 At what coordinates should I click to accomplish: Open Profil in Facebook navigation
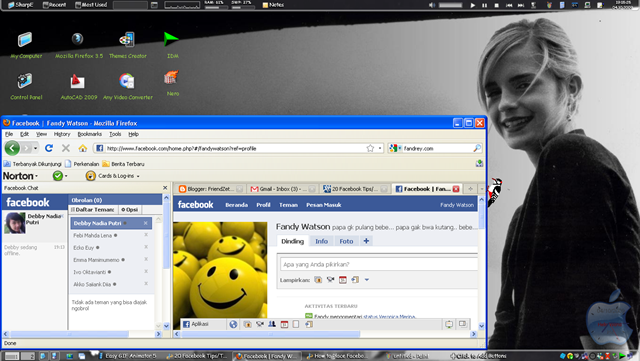coord(263,205)
